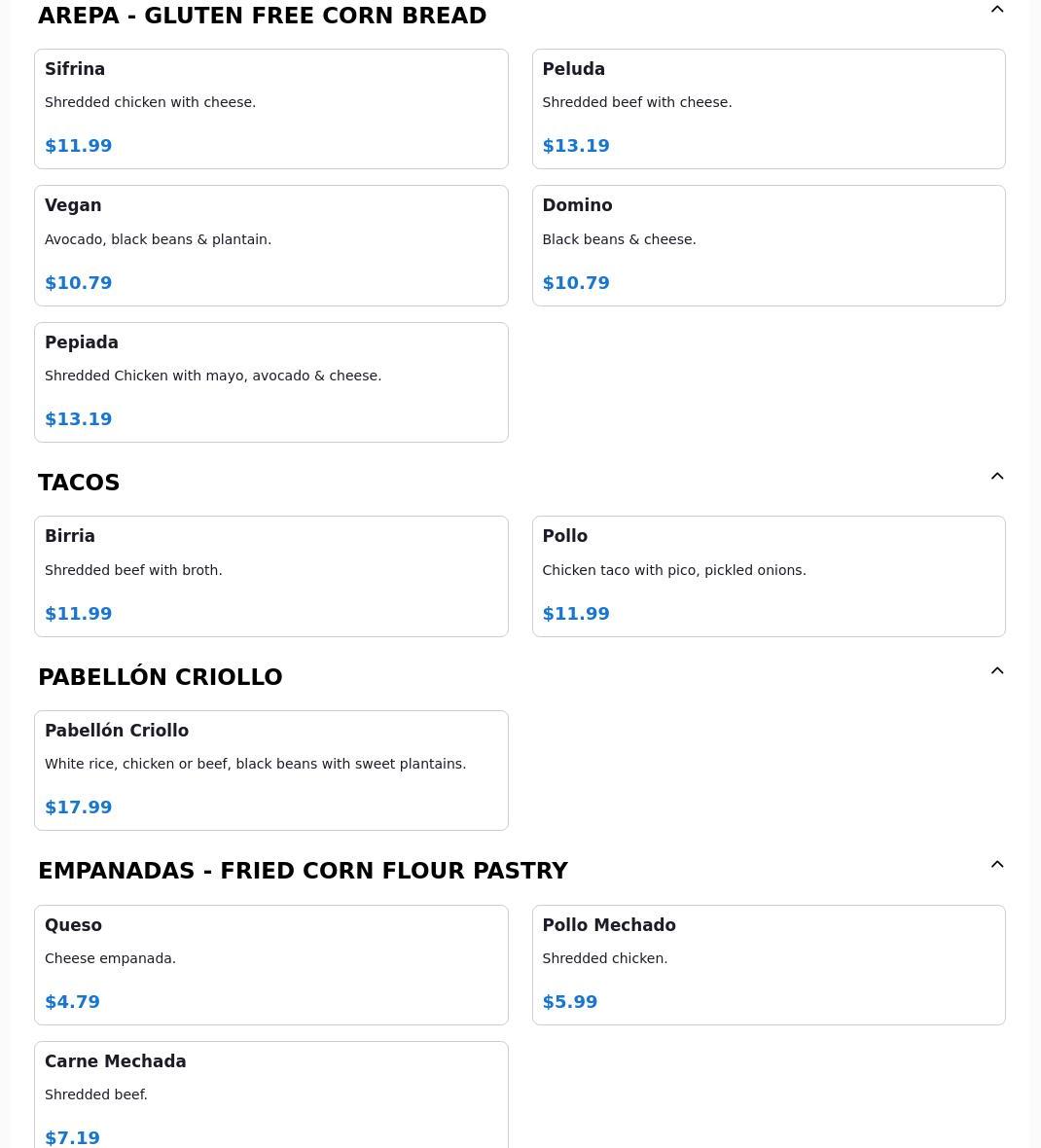Select the Pollo Mechado empanada

point(768,964)
